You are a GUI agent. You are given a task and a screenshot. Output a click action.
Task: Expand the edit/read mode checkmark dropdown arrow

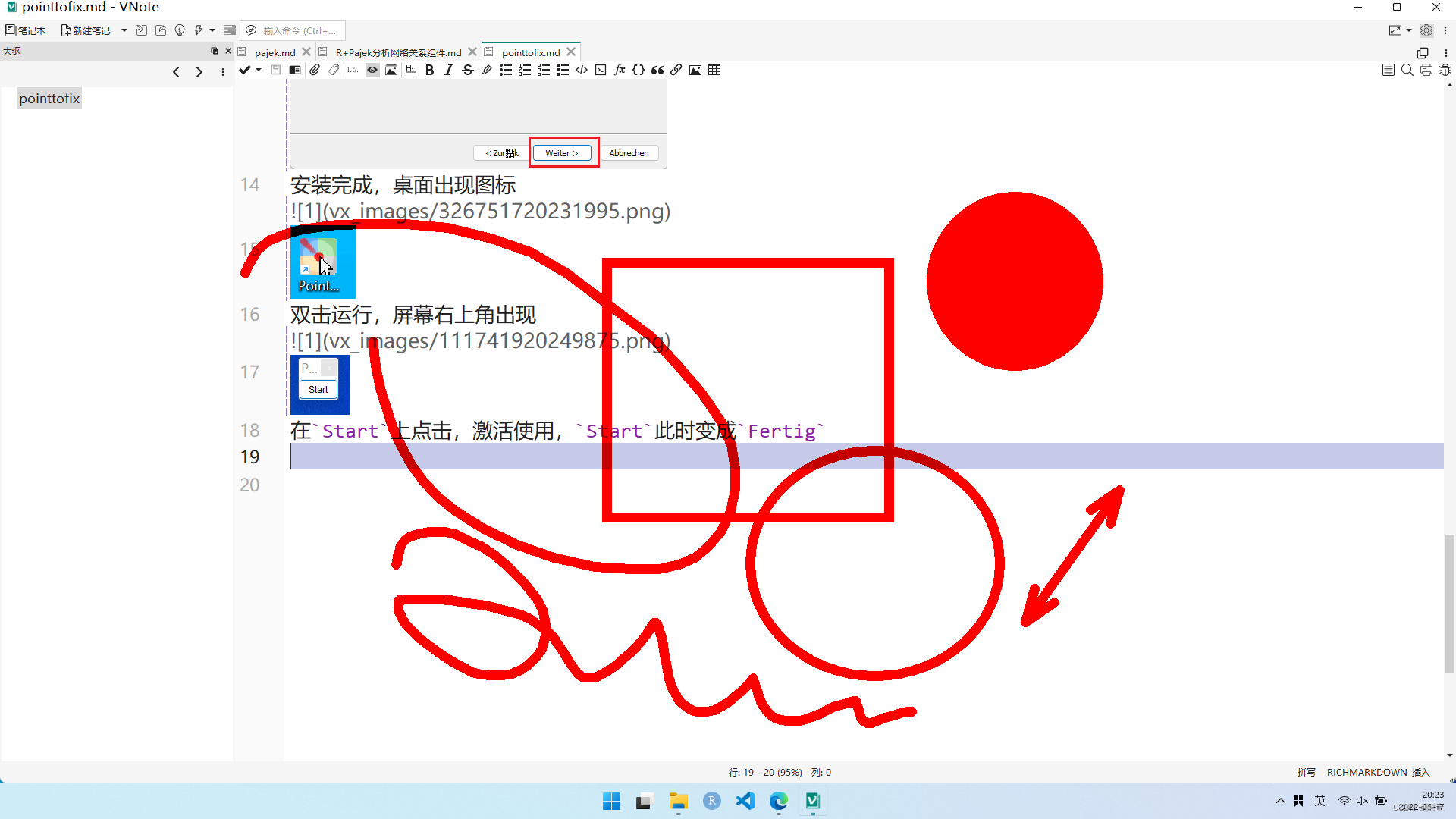259,70
